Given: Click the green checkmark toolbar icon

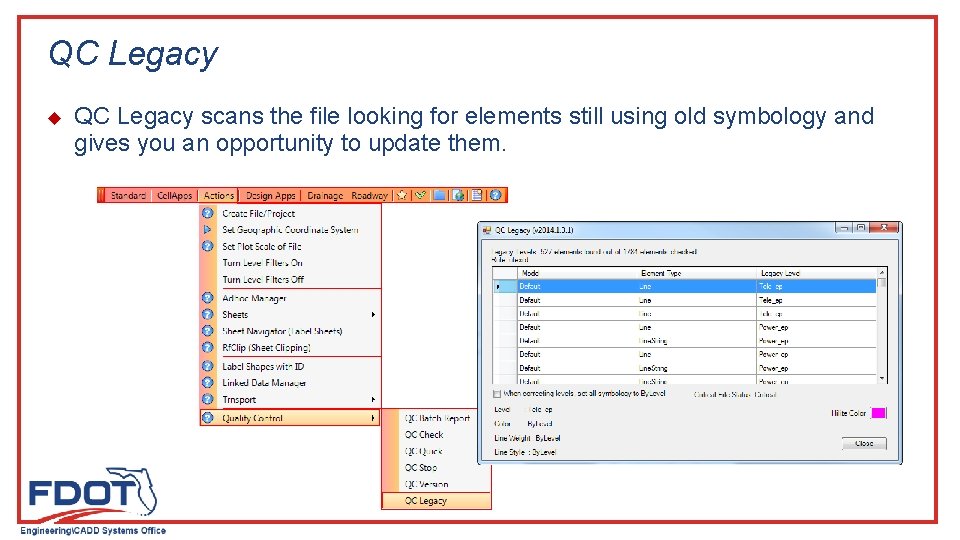Looking at the screenshot, I should 421,195.
